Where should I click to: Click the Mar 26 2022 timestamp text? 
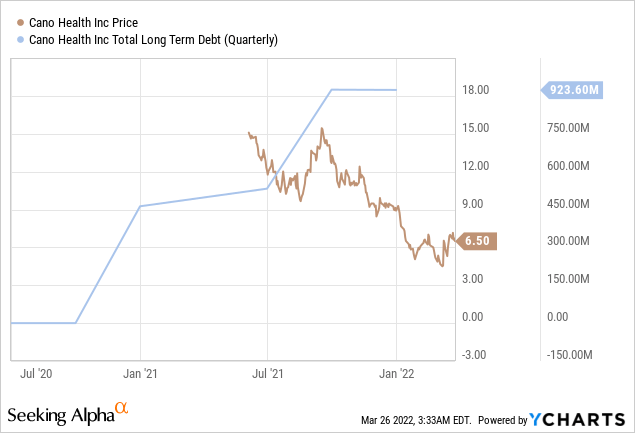(x=417, y=418)
